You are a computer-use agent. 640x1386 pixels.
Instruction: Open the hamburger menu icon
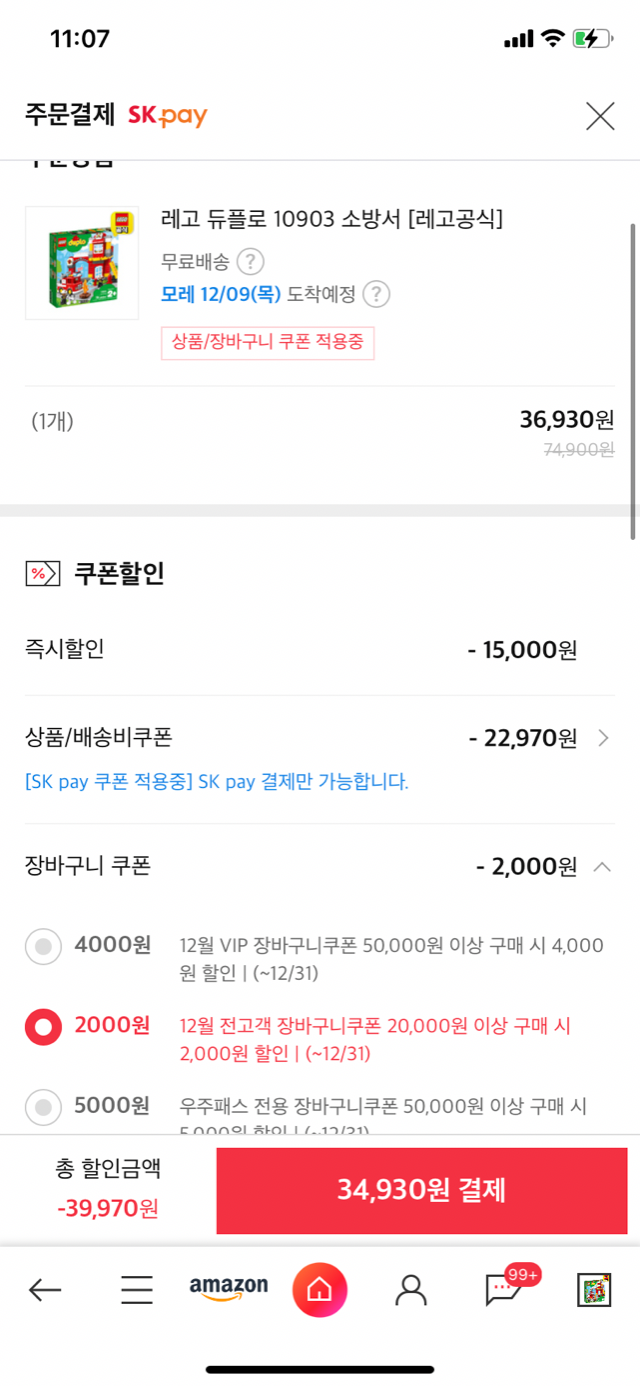coord(137,1290)
